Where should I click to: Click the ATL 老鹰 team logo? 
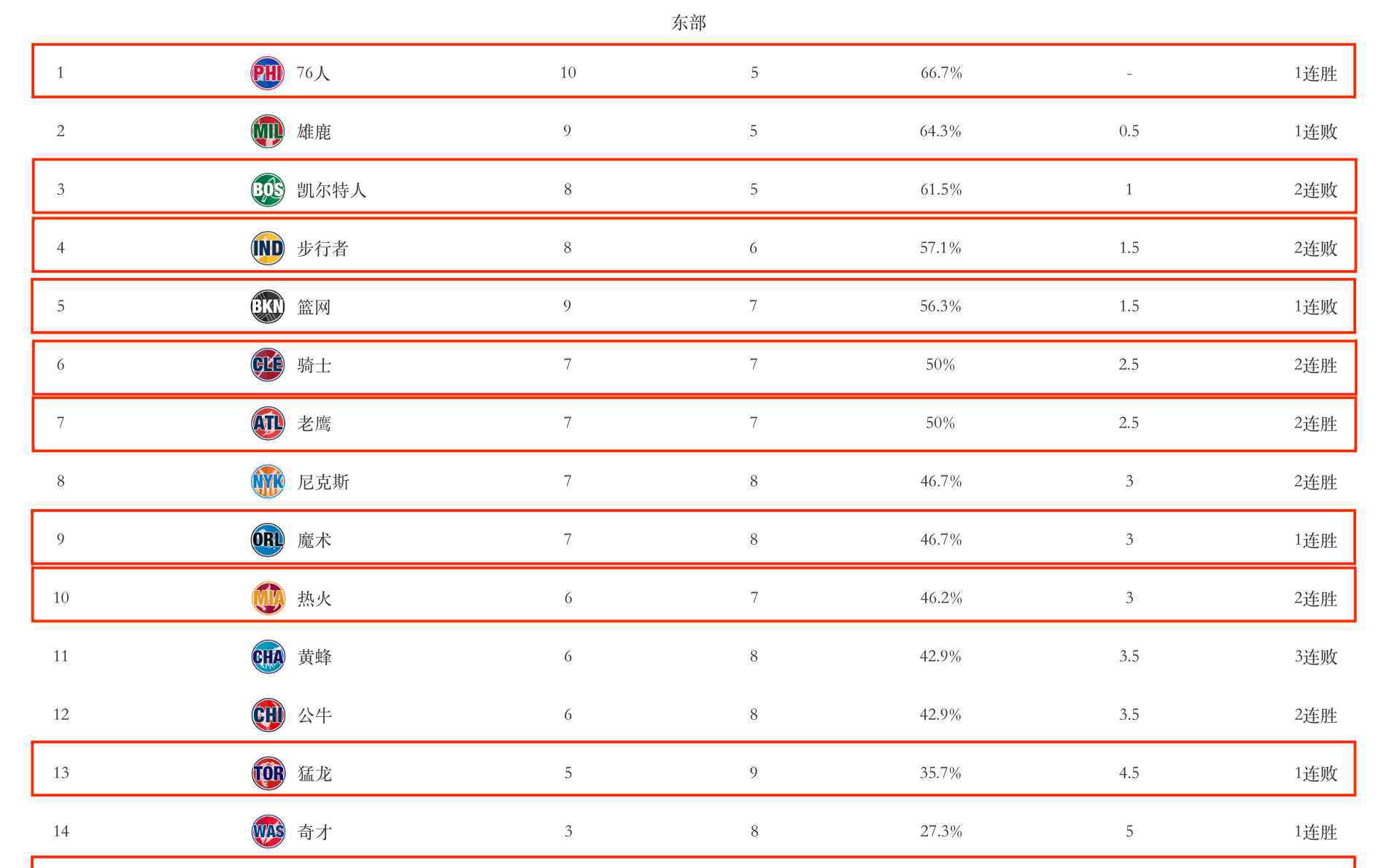pos(267,423)
